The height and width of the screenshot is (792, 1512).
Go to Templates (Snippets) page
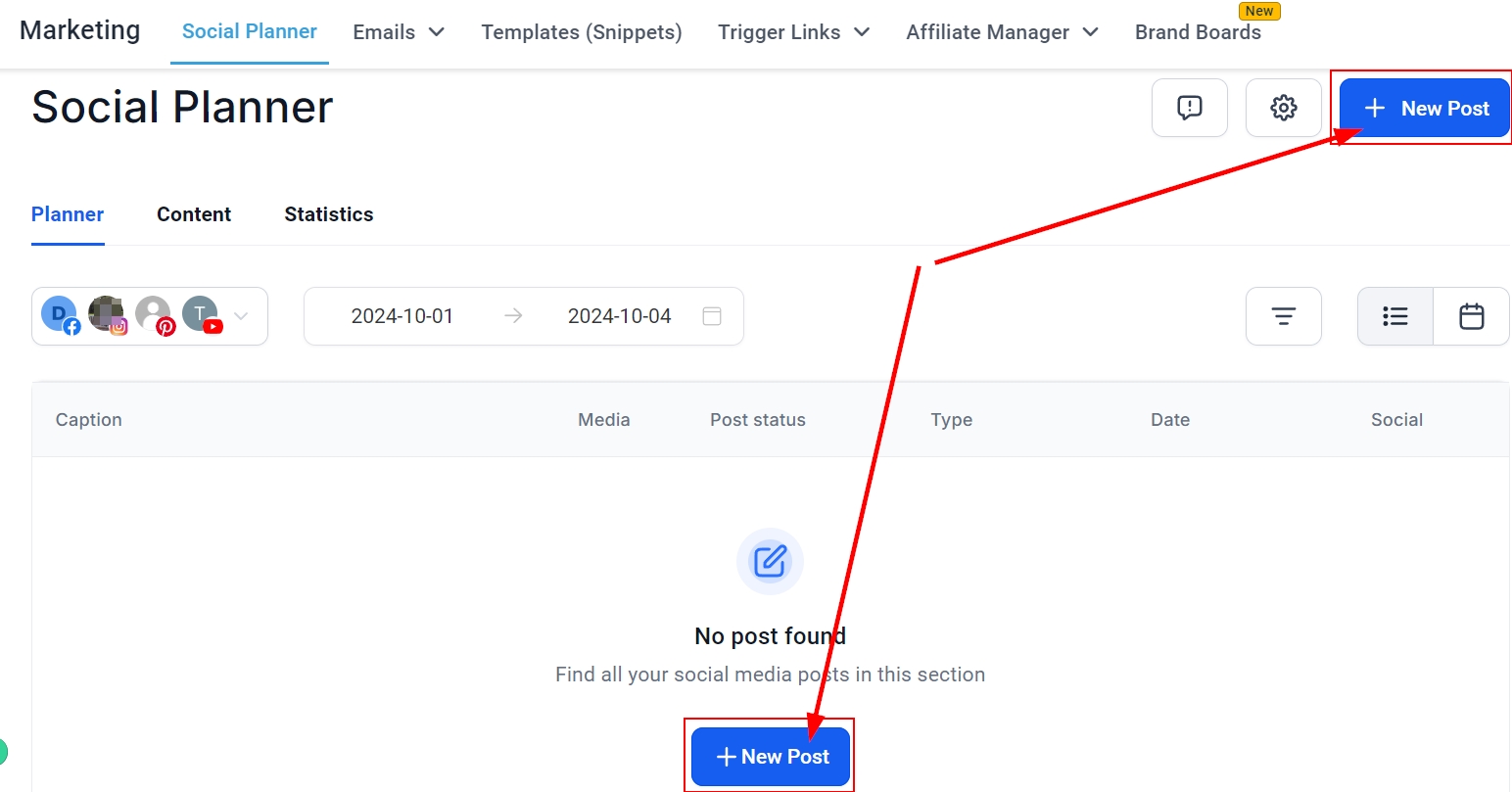coord(582,32)
